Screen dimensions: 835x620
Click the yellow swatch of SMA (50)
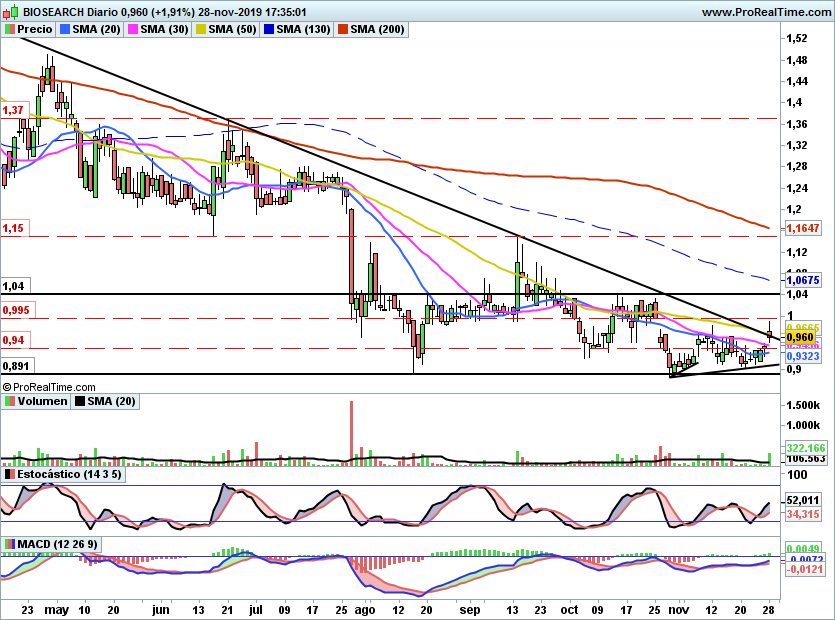tap(201, 29)
